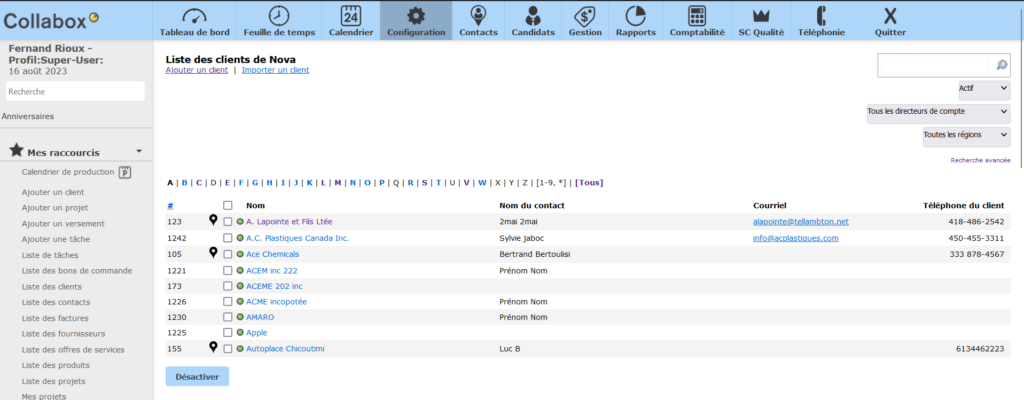This screenshot has width=1024, height=400.
Task: Click map pin for A. Lapointe et Fils
Action: (213, 221)
